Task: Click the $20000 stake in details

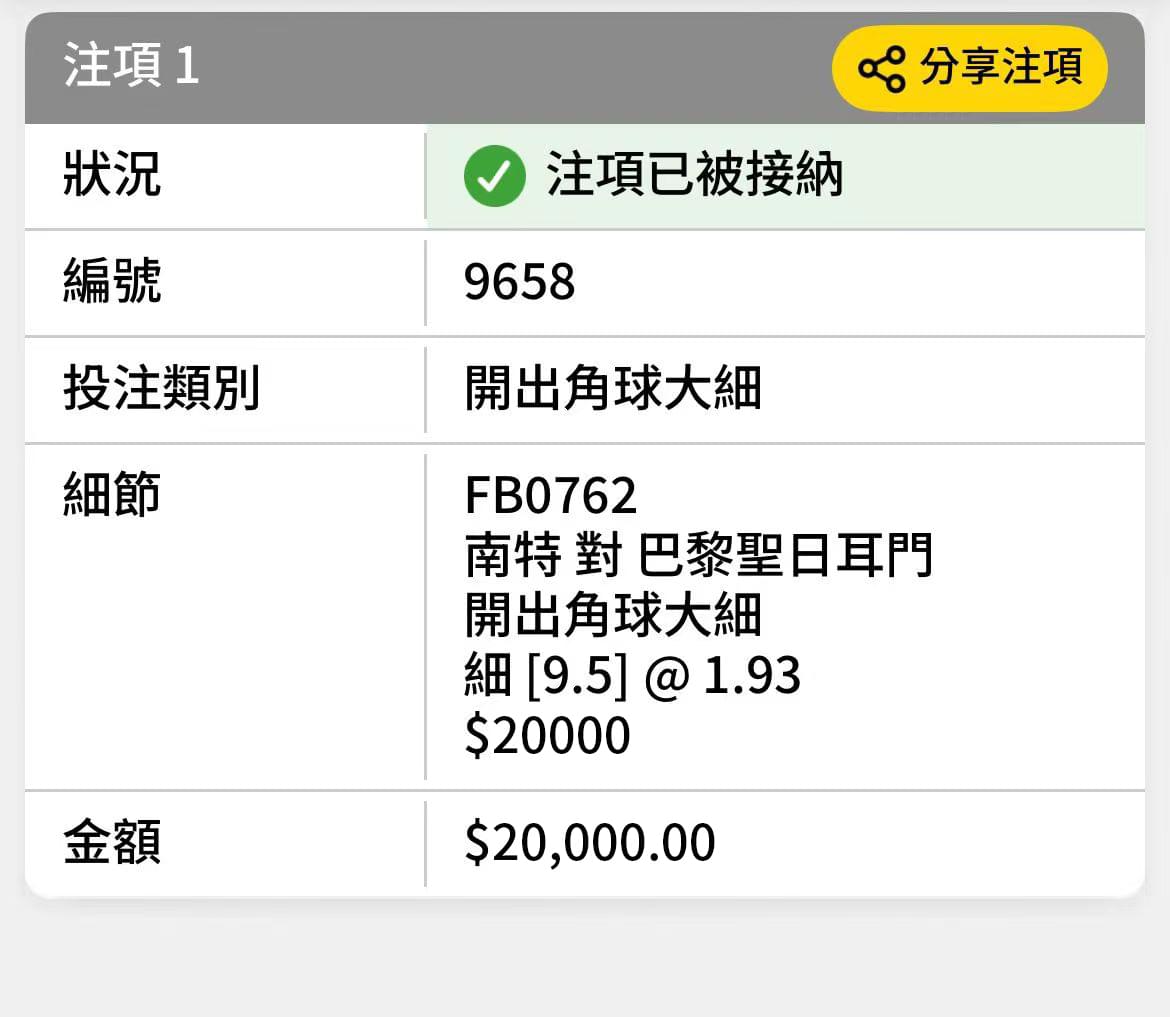Action: point(548,736)
